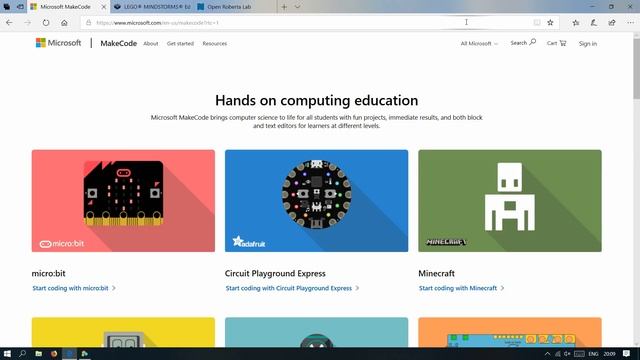640x360 pixels.
Task: Open the Resources menu item
Action: point(215,44)
